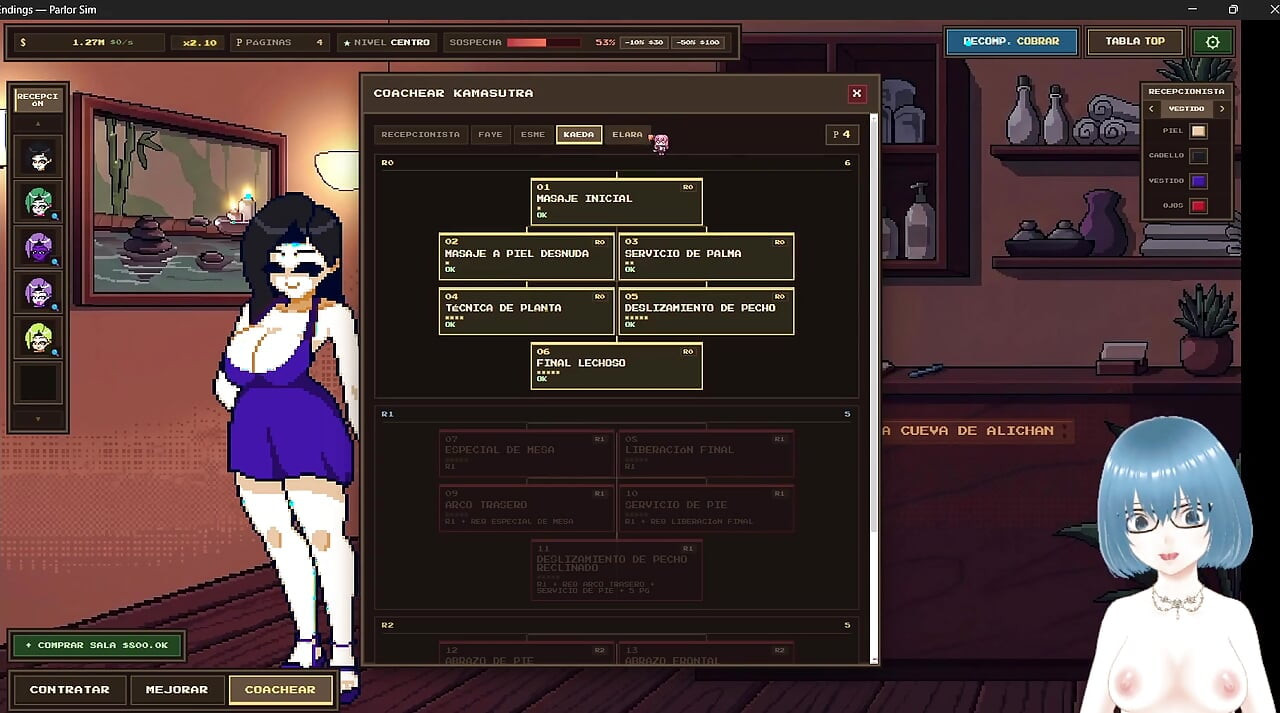The image size is (1280, 713).
Task: Switch to the Elara tab
Action: [x=627, y=134]
